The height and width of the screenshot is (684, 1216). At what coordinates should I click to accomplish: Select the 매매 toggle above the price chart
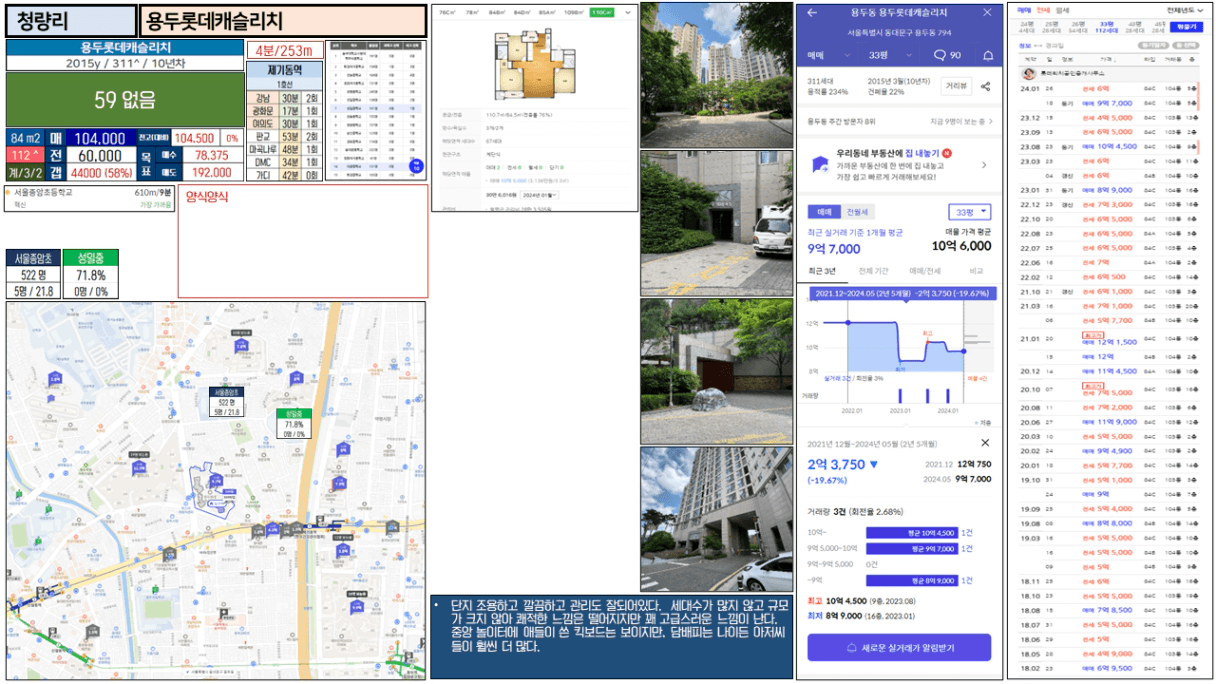pos(825,212)
